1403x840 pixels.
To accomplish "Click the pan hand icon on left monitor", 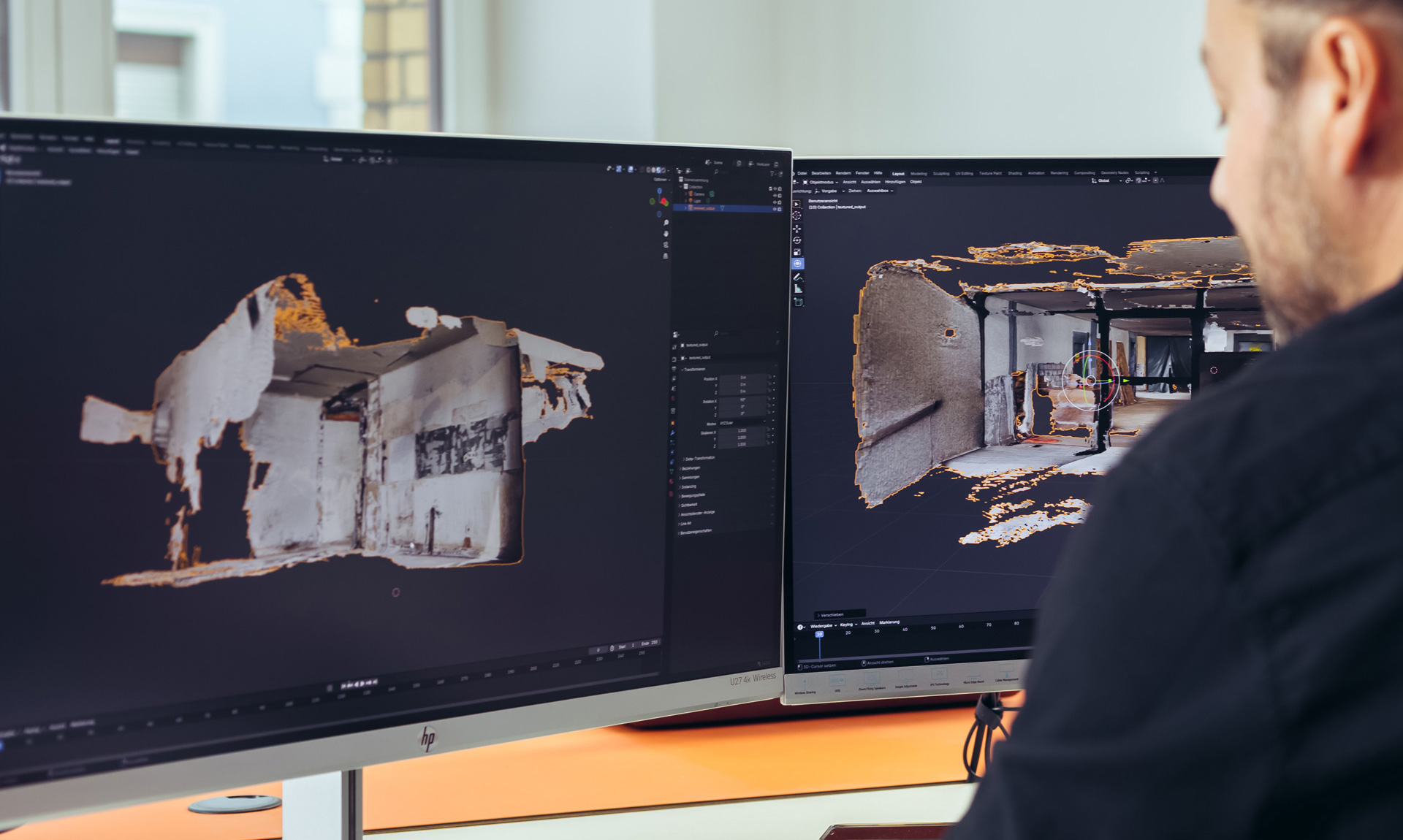I will 666,234.
